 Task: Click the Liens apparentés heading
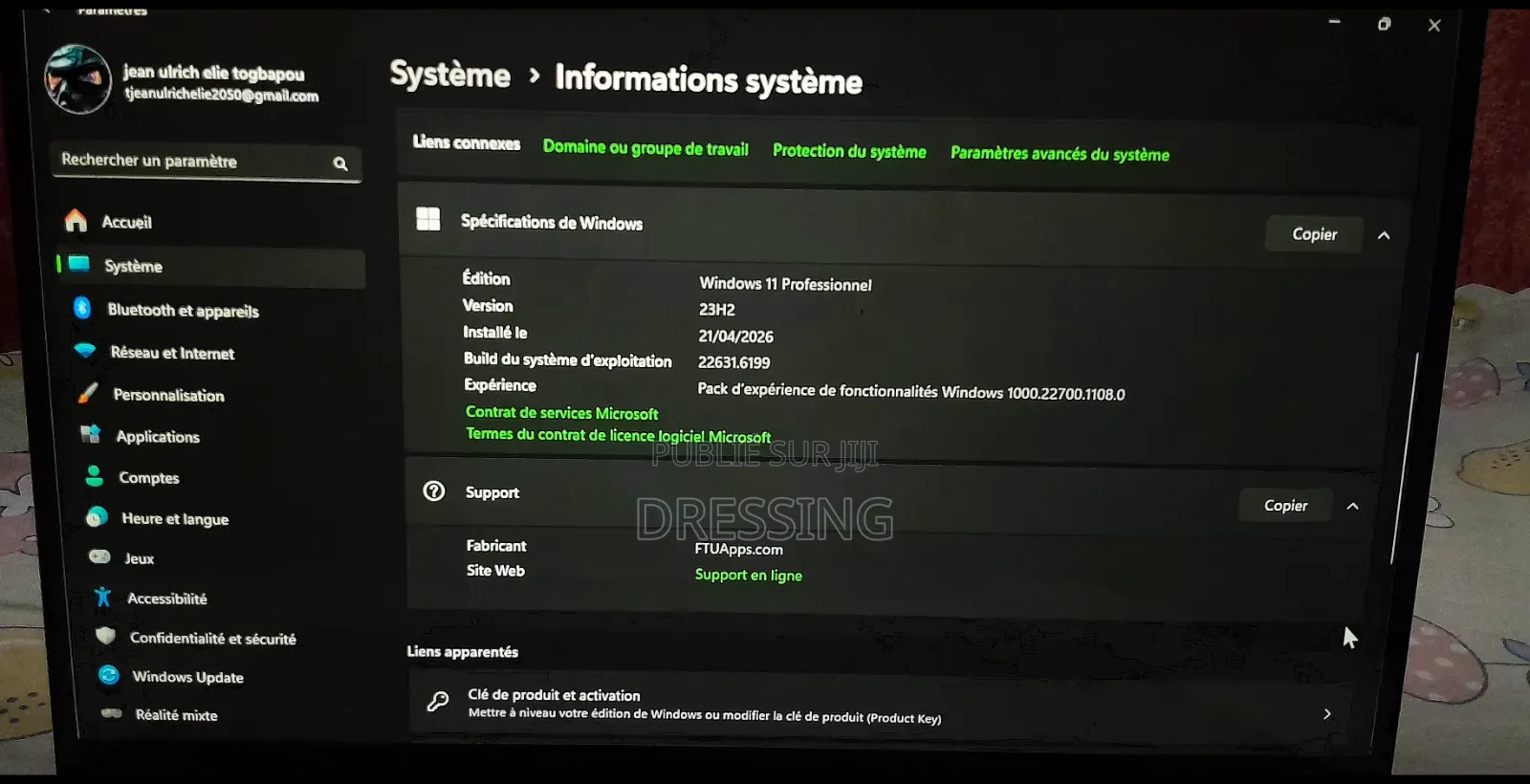click(x=463, y=651)
